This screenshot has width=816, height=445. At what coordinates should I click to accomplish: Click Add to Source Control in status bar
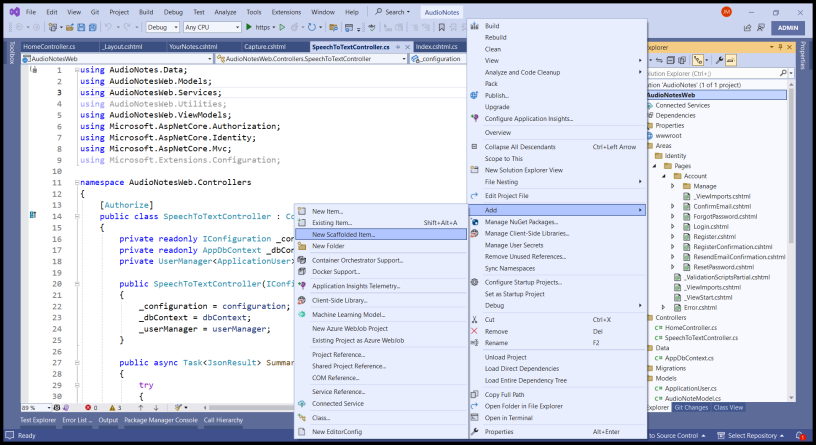click(x=677, y=436)
